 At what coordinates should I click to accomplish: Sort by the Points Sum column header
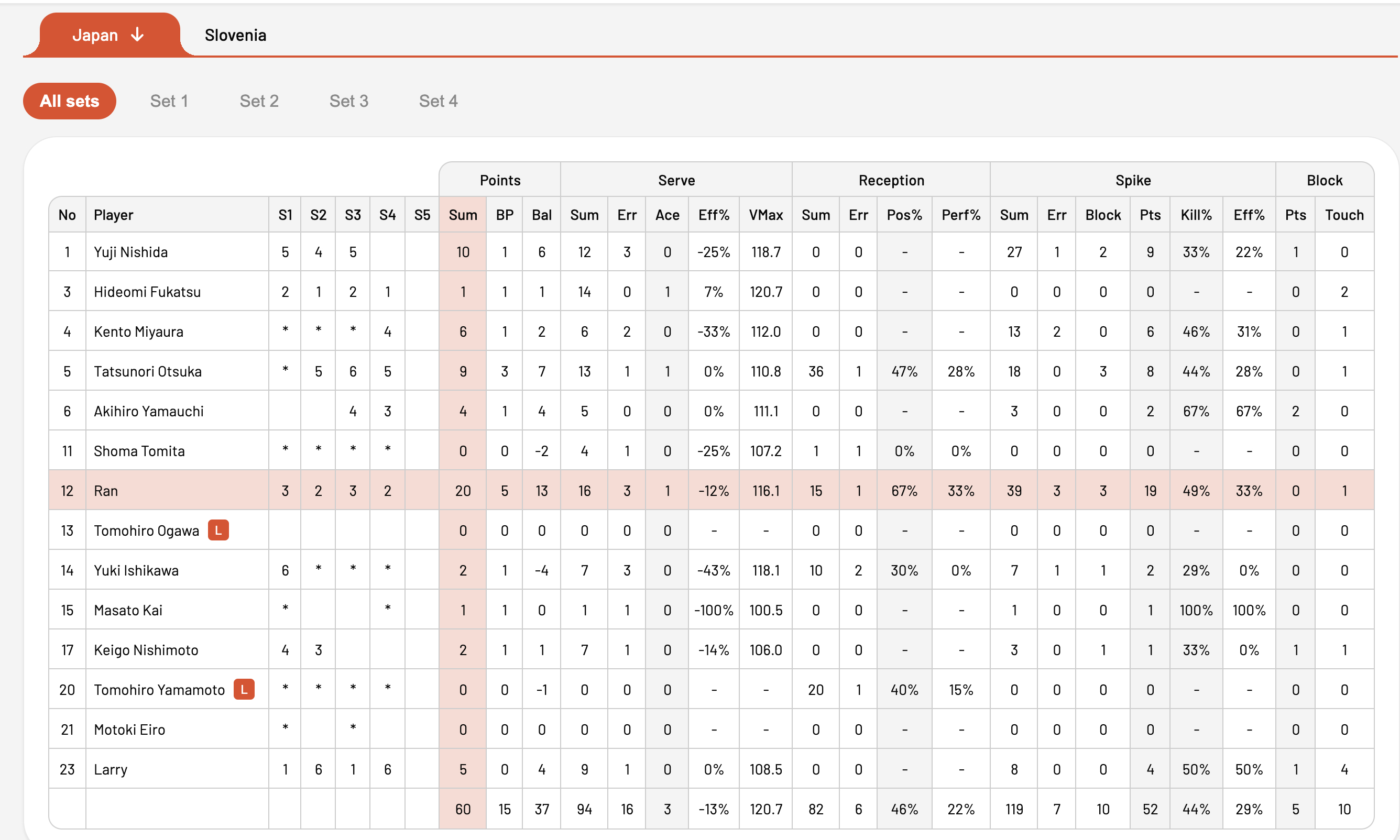click(463, 215)
